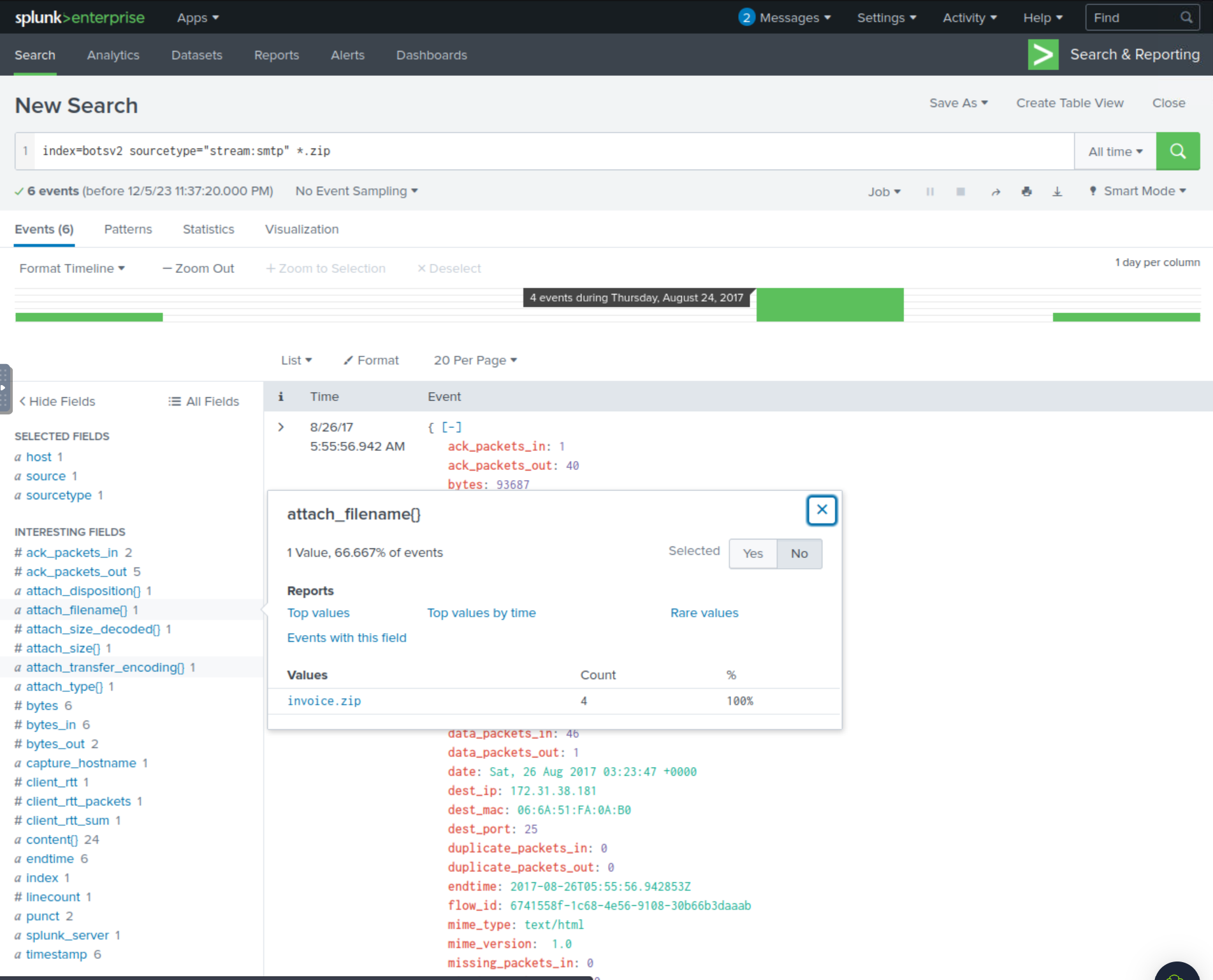This screenshot has height=980, width=1213.
Task: Click Create Table View
Action: tap(1070, 103)
